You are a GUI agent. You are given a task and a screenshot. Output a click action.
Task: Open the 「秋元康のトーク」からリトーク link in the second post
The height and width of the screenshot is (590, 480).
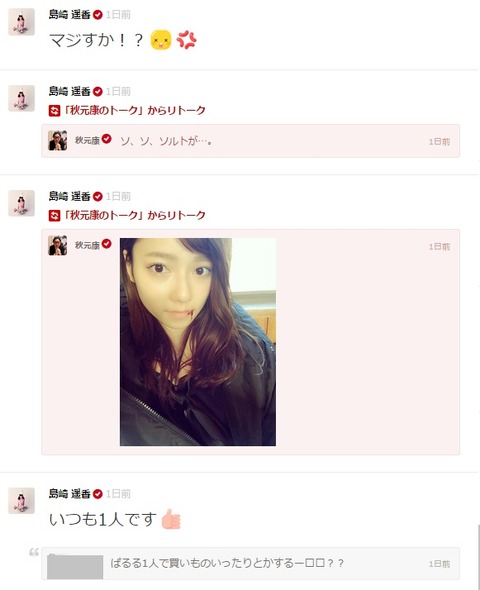click(x=135, y=111)
